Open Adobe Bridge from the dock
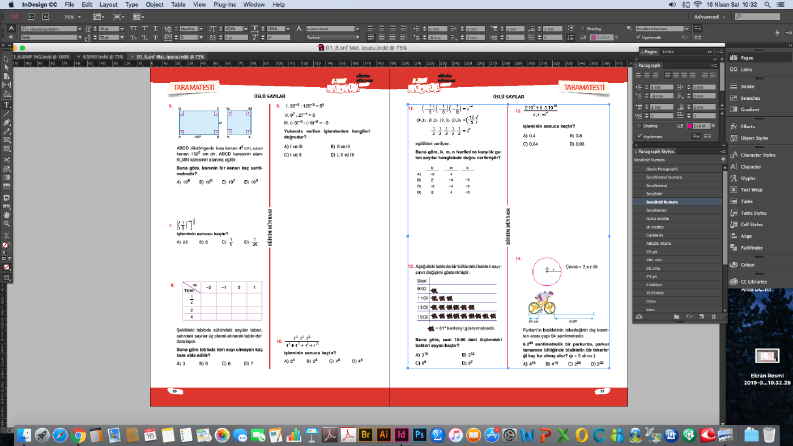The width and height of the screenshot is (793, 446). click(366, 435)
